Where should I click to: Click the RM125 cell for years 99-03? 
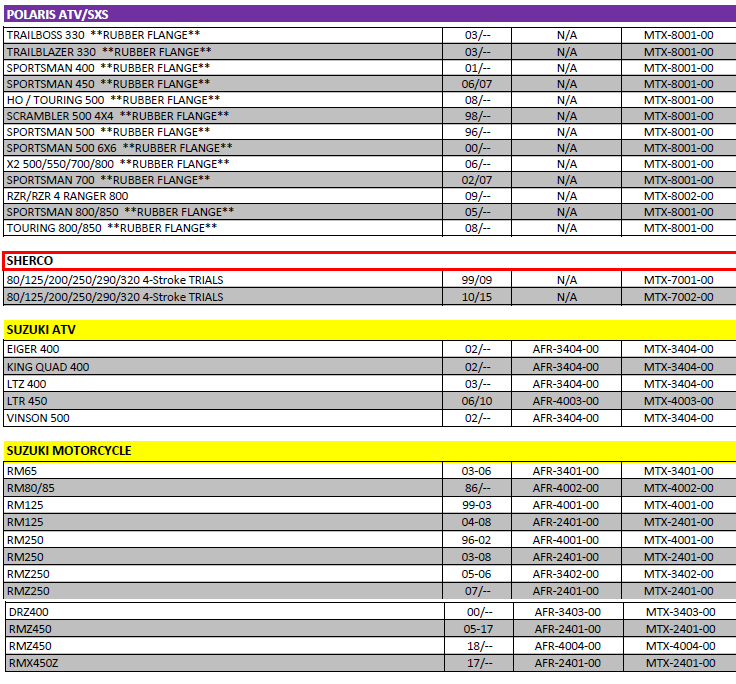[223, 505]
